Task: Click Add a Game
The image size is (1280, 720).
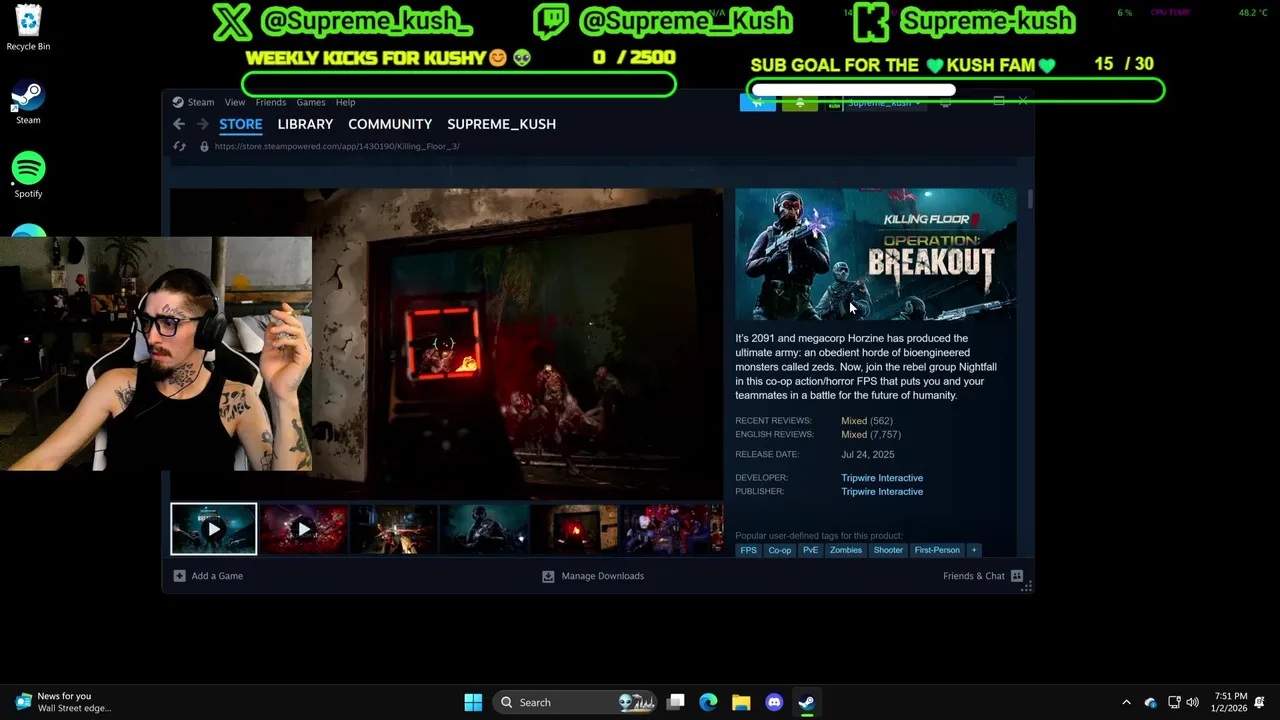Action: click(208, 576)
